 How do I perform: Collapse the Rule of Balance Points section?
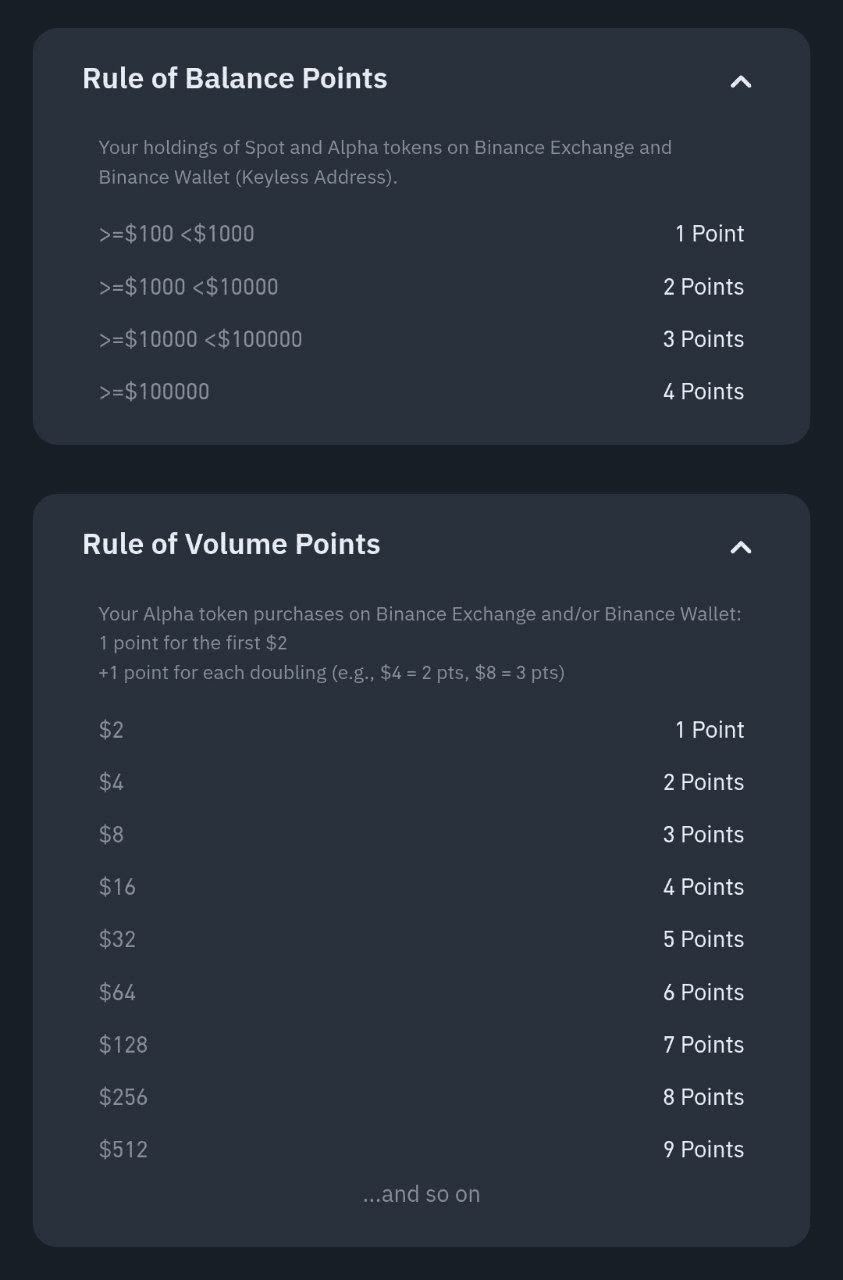coord(740,82)
